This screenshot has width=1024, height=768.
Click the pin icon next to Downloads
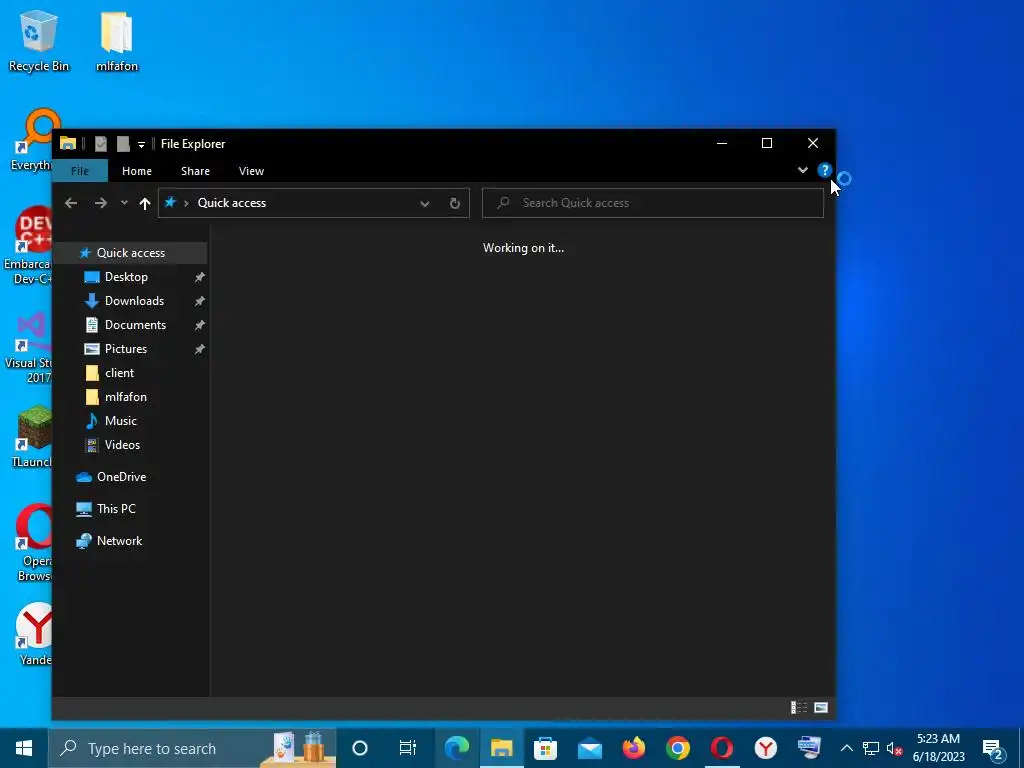(x=200, y=301)
